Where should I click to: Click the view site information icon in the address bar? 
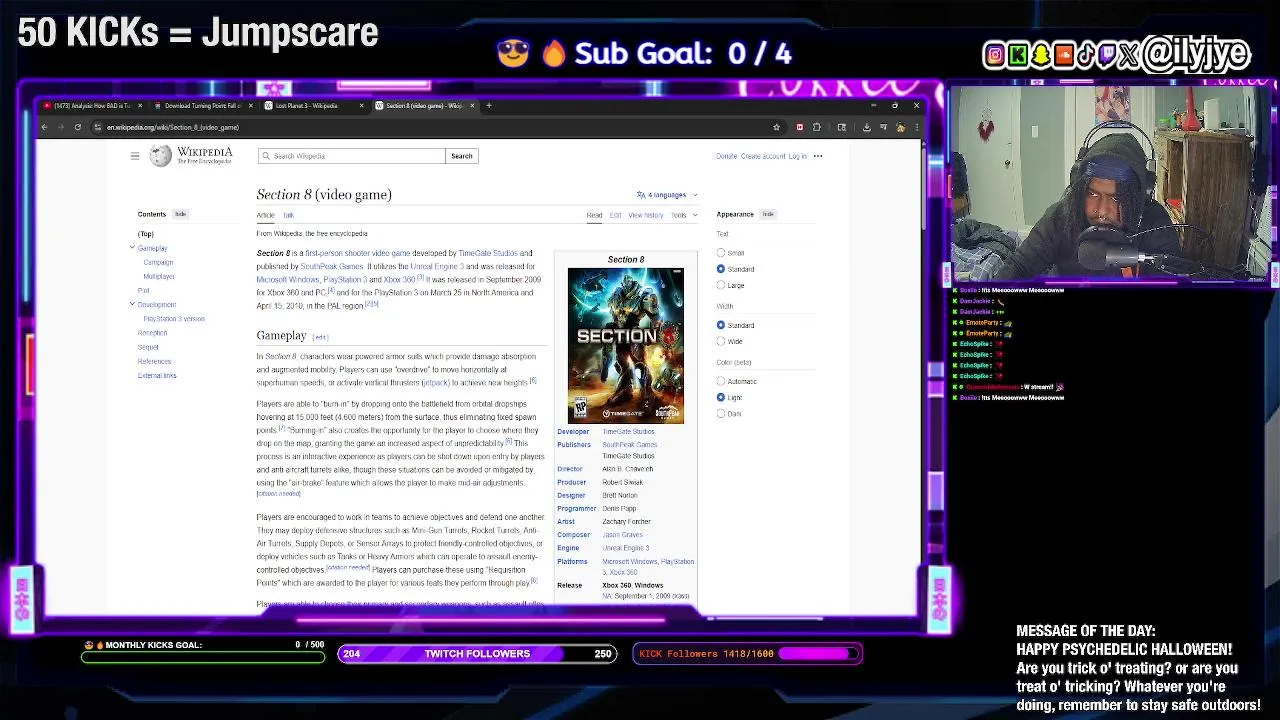coord(97,127)
